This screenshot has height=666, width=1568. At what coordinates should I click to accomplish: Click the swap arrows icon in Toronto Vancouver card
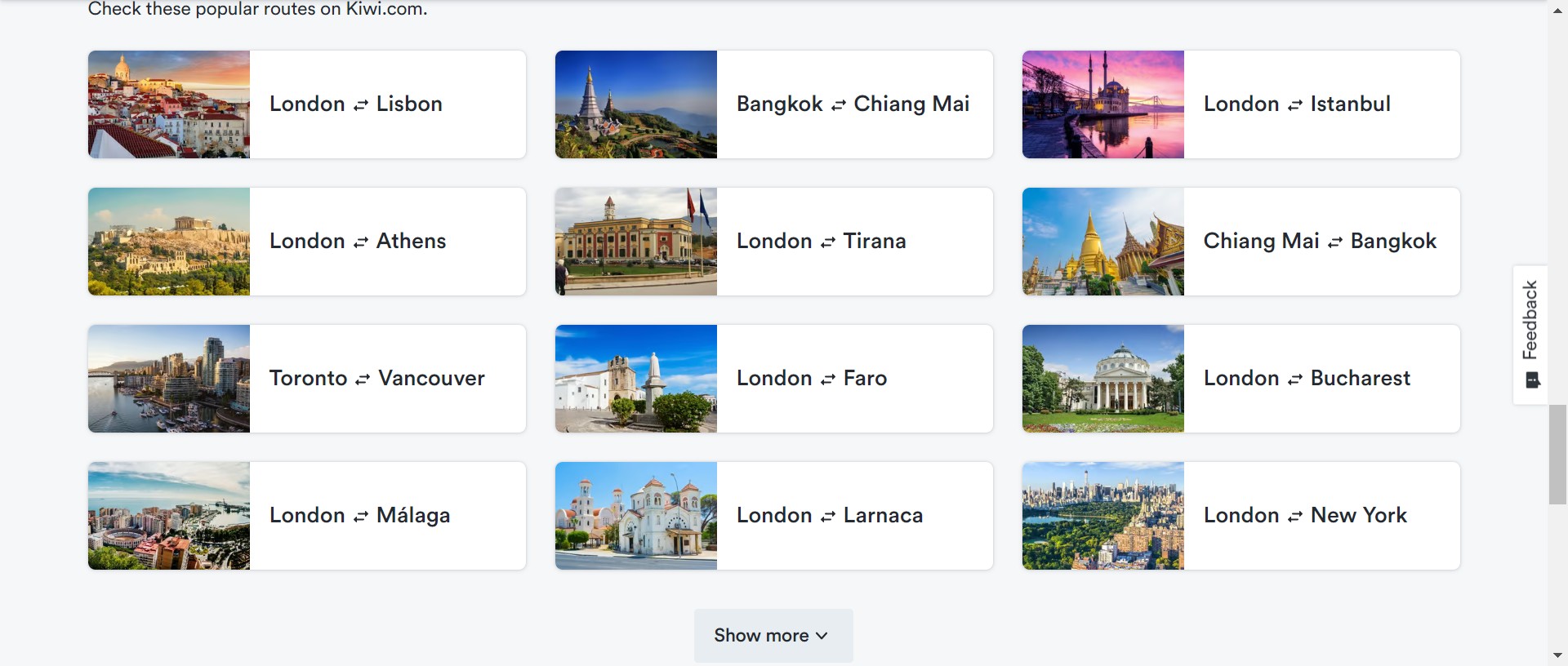[x=363, y=380]
